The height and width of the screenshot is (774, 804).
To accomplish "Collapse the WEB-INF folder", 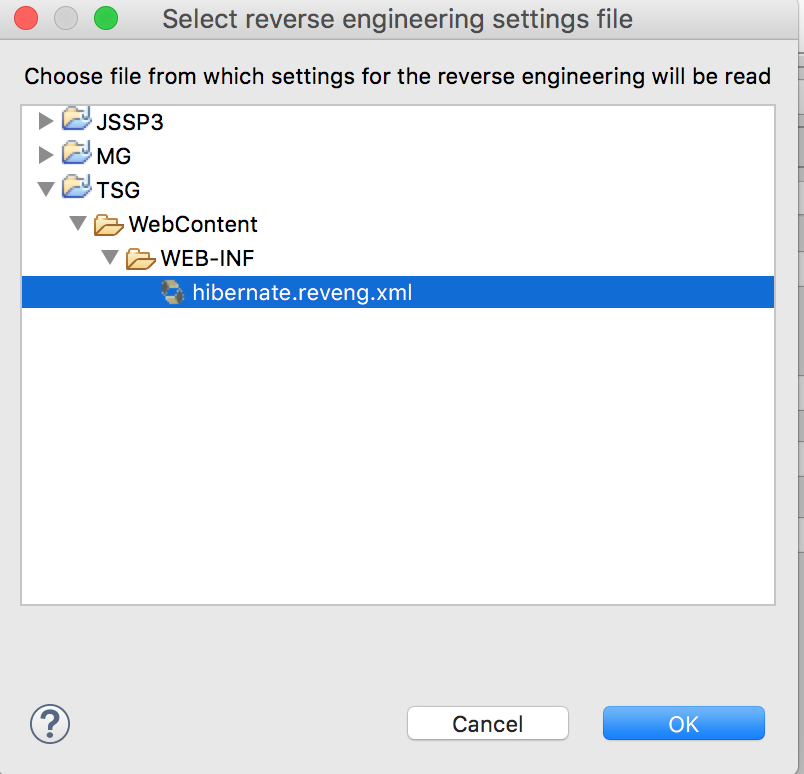I will (110, 257).
